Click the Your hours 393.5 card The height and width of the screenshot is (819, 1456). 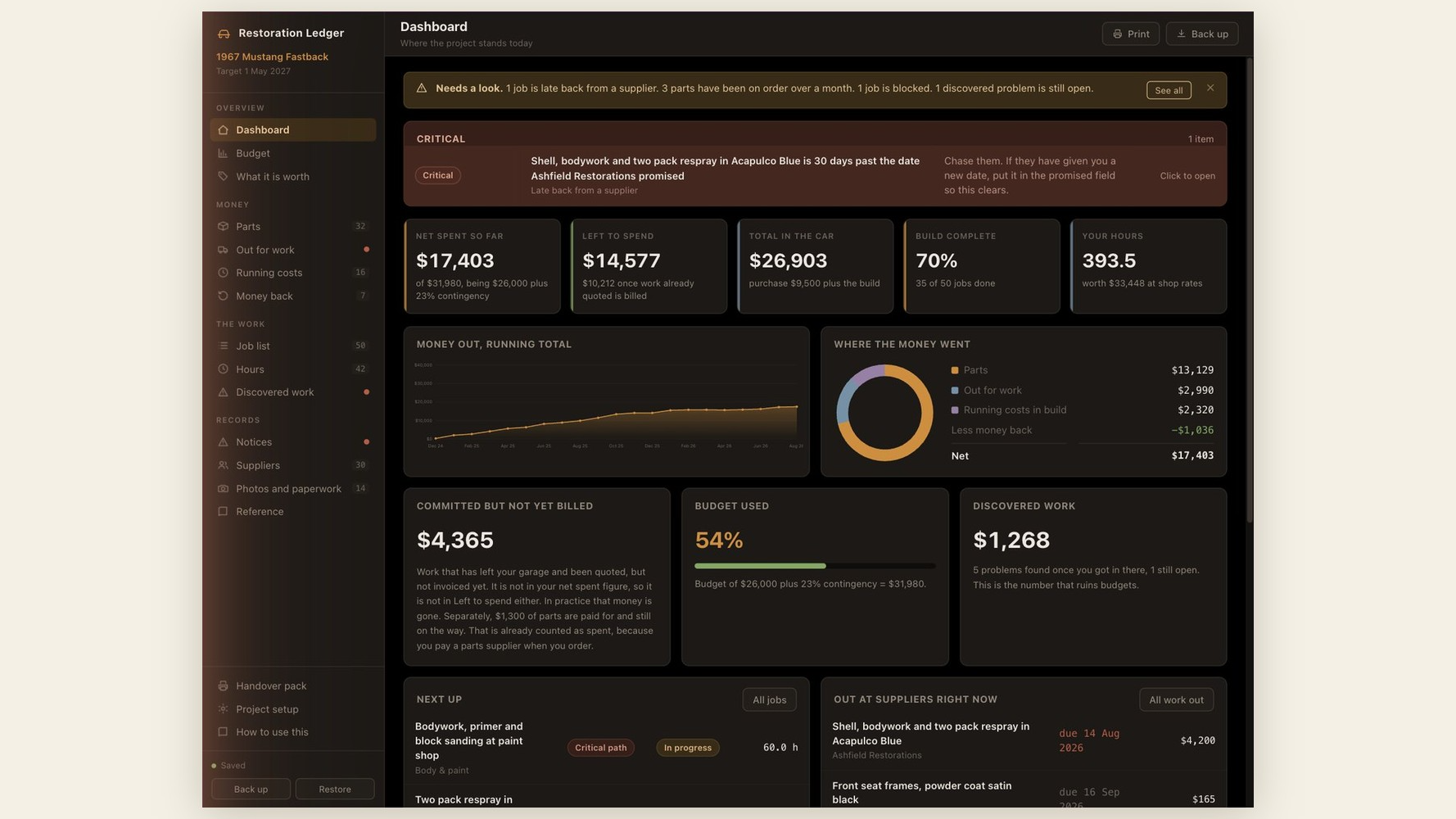1148,266
